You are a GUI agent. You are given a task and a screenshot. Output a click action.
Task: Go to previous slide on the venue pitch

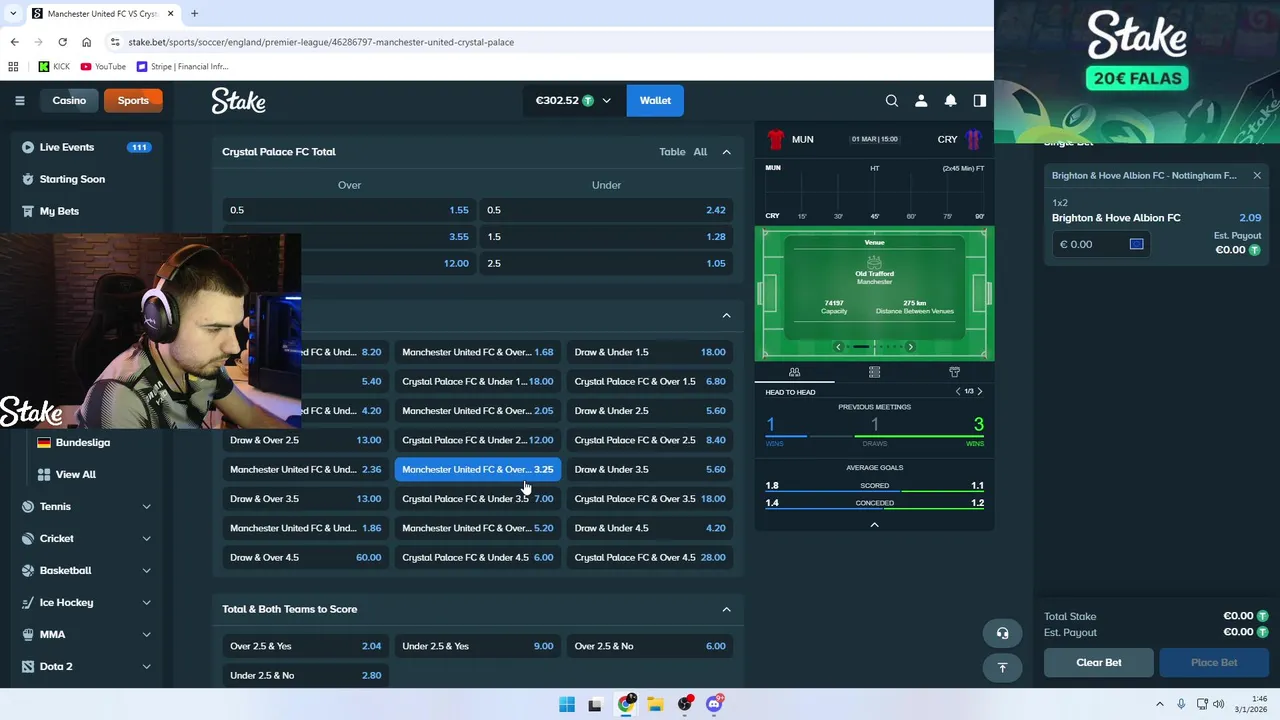point(838,346)
